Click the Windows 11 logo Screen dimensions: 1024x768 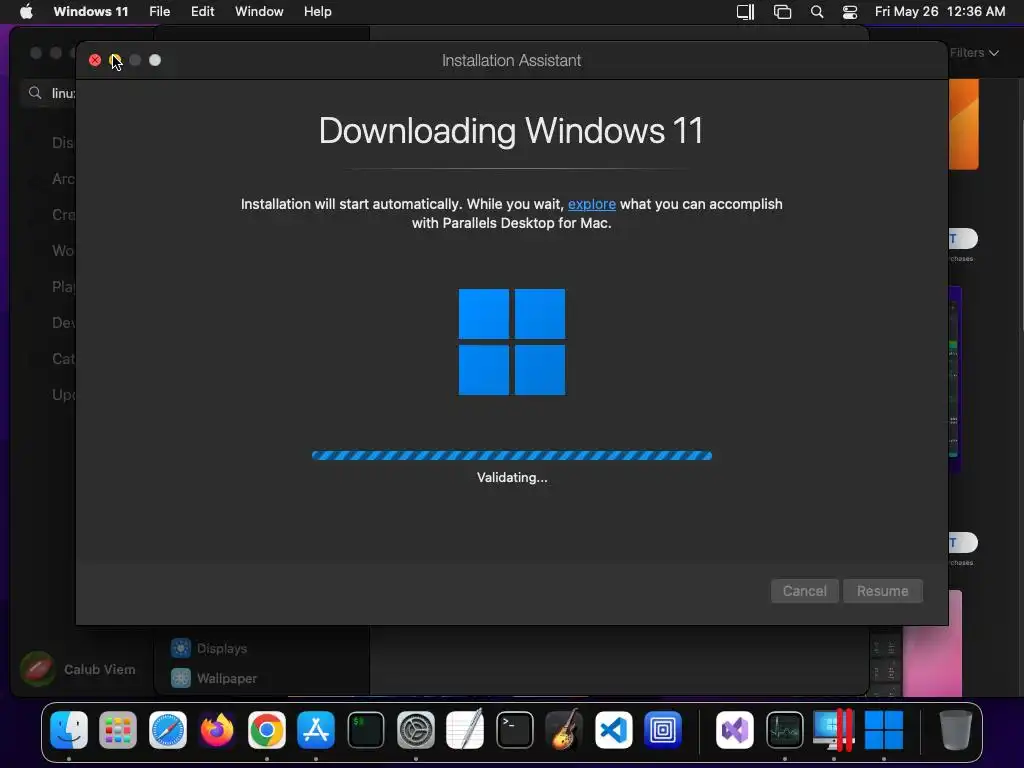pyautogui.click(x=512, y=342)
